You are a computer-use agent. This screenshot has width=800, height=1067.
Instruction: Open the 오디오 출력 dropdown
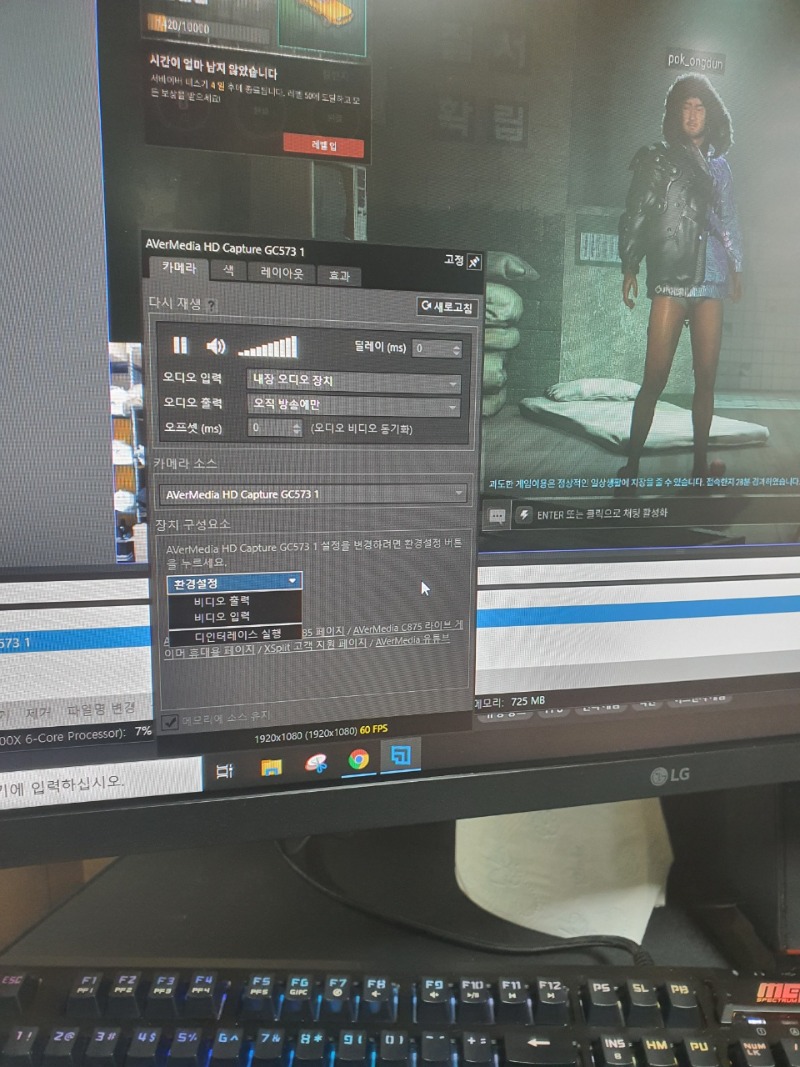click(353, 406)
